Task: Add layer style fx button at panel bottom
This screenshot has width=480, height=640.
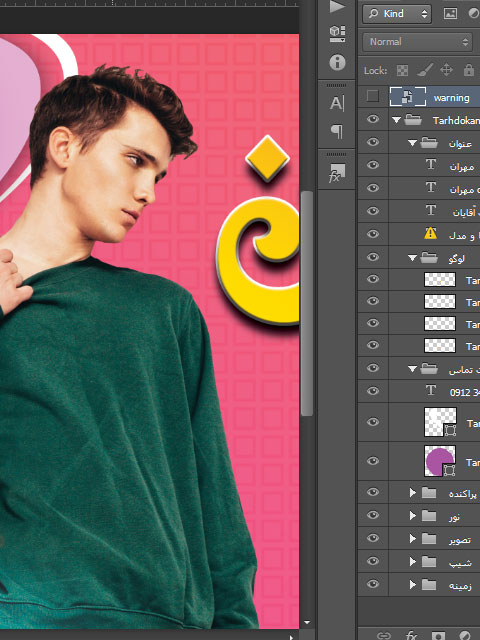Action: coord(411,635)
